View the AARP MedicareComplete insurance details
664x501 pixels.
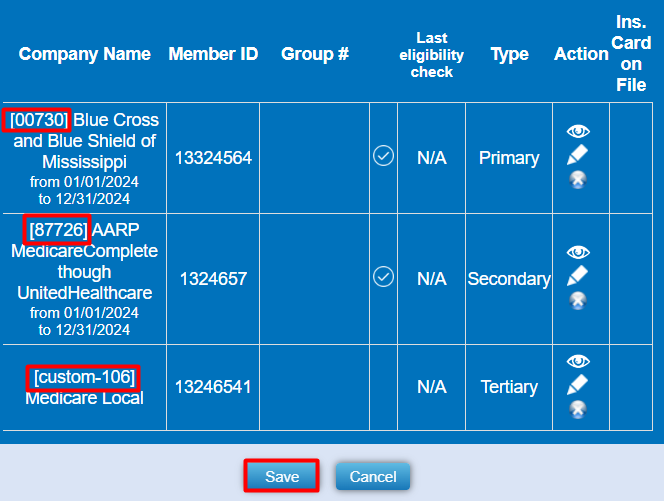(578, 252)
